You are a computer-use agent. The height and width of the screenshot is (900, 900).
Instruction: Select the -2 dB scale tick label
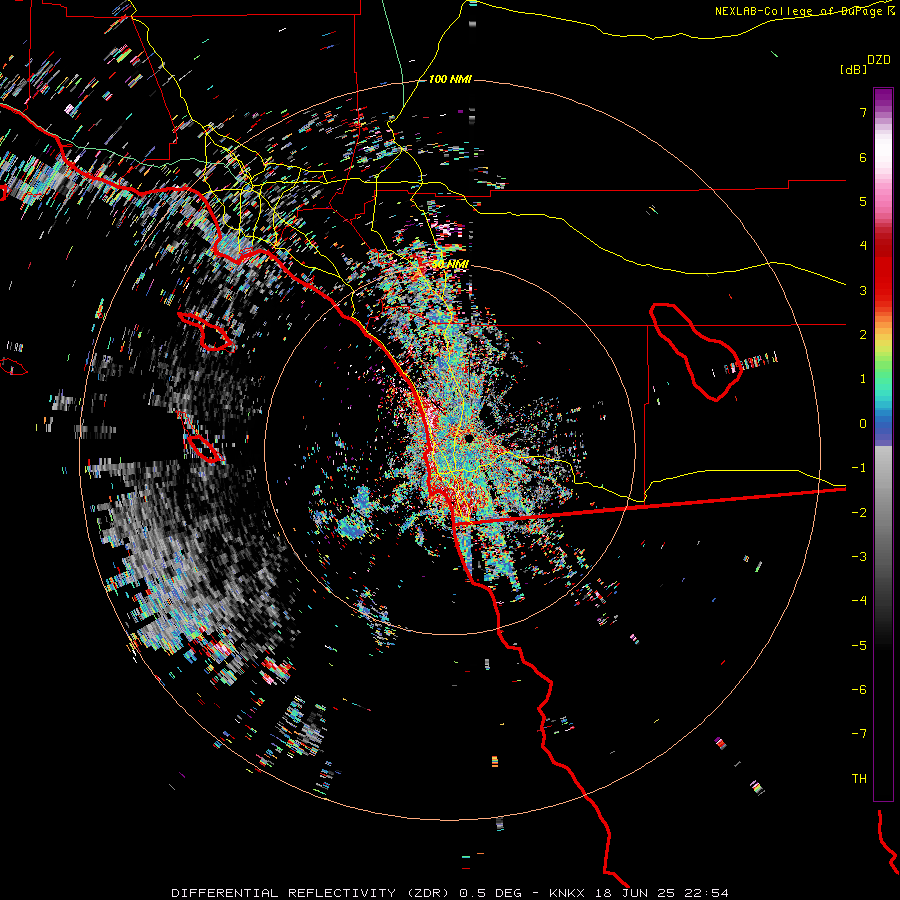(x=859, y=513)
